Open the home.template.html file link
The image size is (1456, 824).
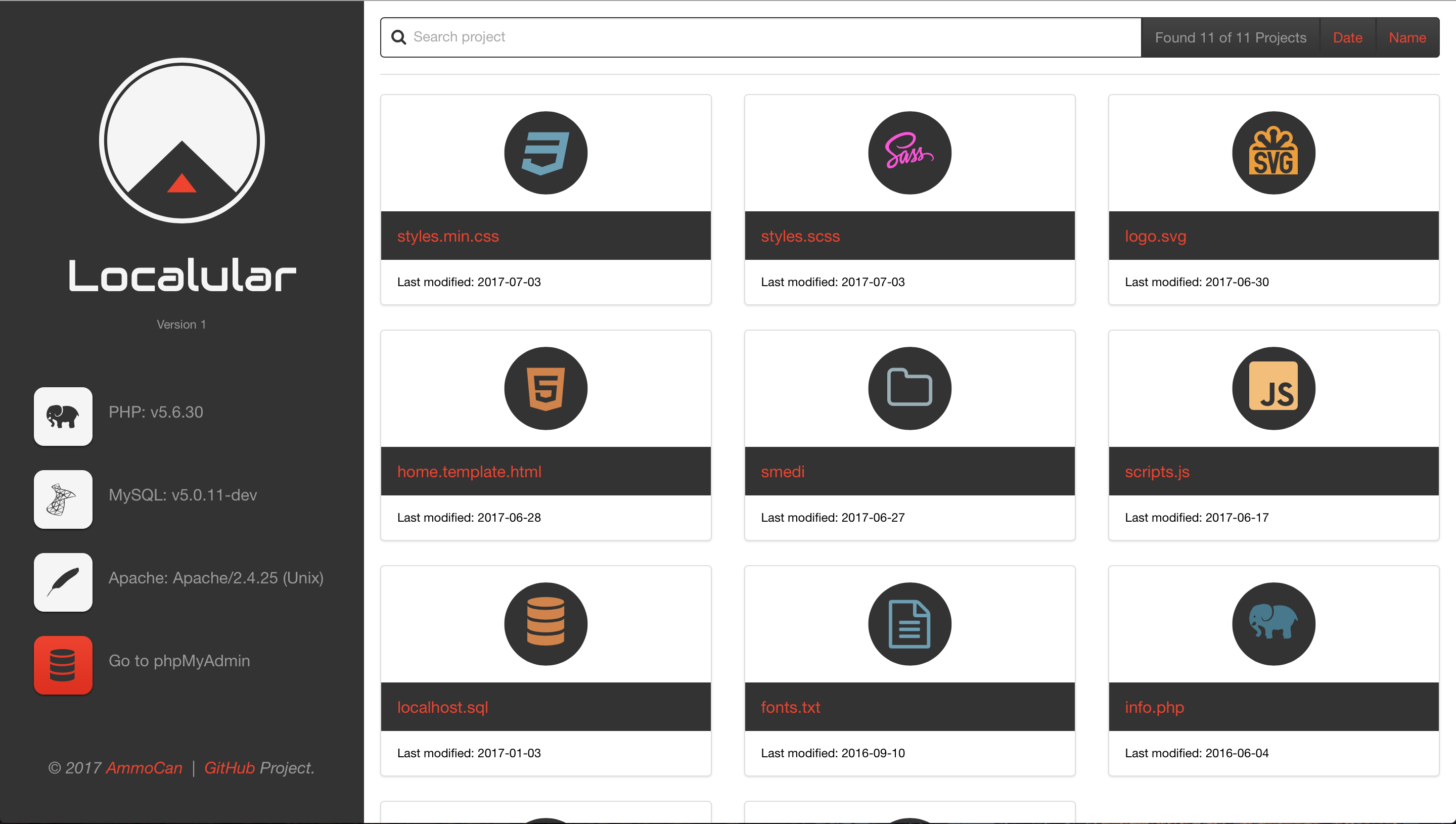pyautogui.click(x=469, y=472)
